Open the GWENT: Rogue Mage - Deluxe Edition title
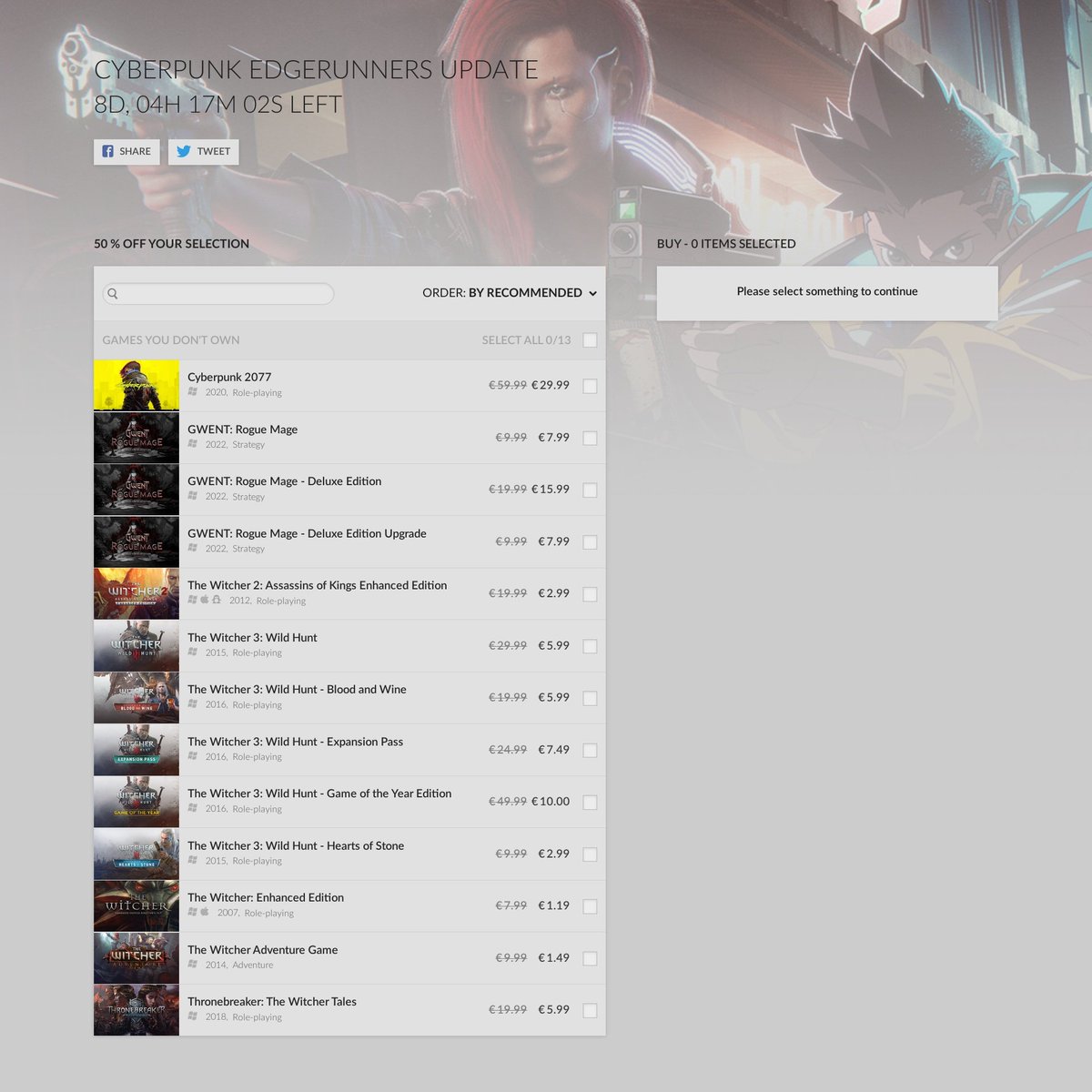 pos(285,481)
